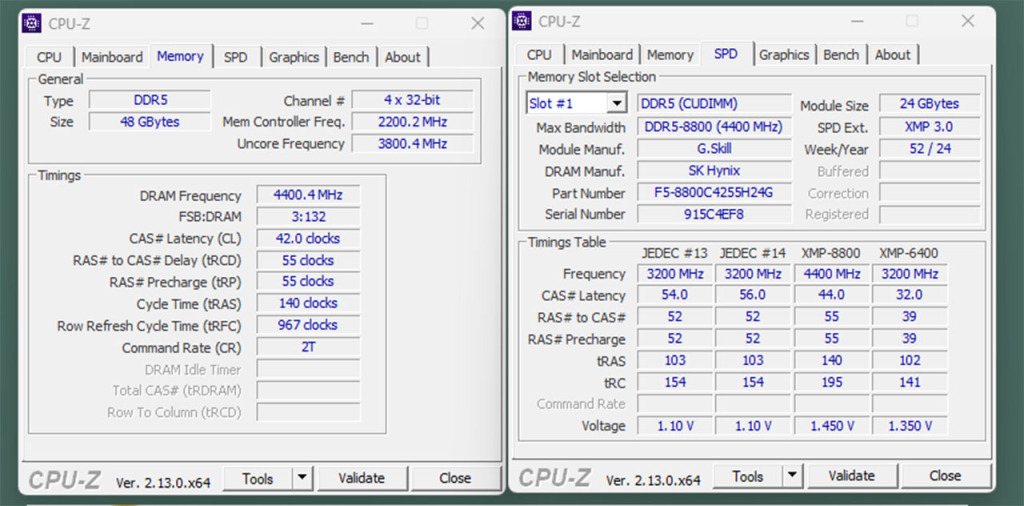Image resolution: width=1024 pixels, height=506 pixels.
Task: Click the 56.0 CAS latency cell
Action: pos(752,295)
